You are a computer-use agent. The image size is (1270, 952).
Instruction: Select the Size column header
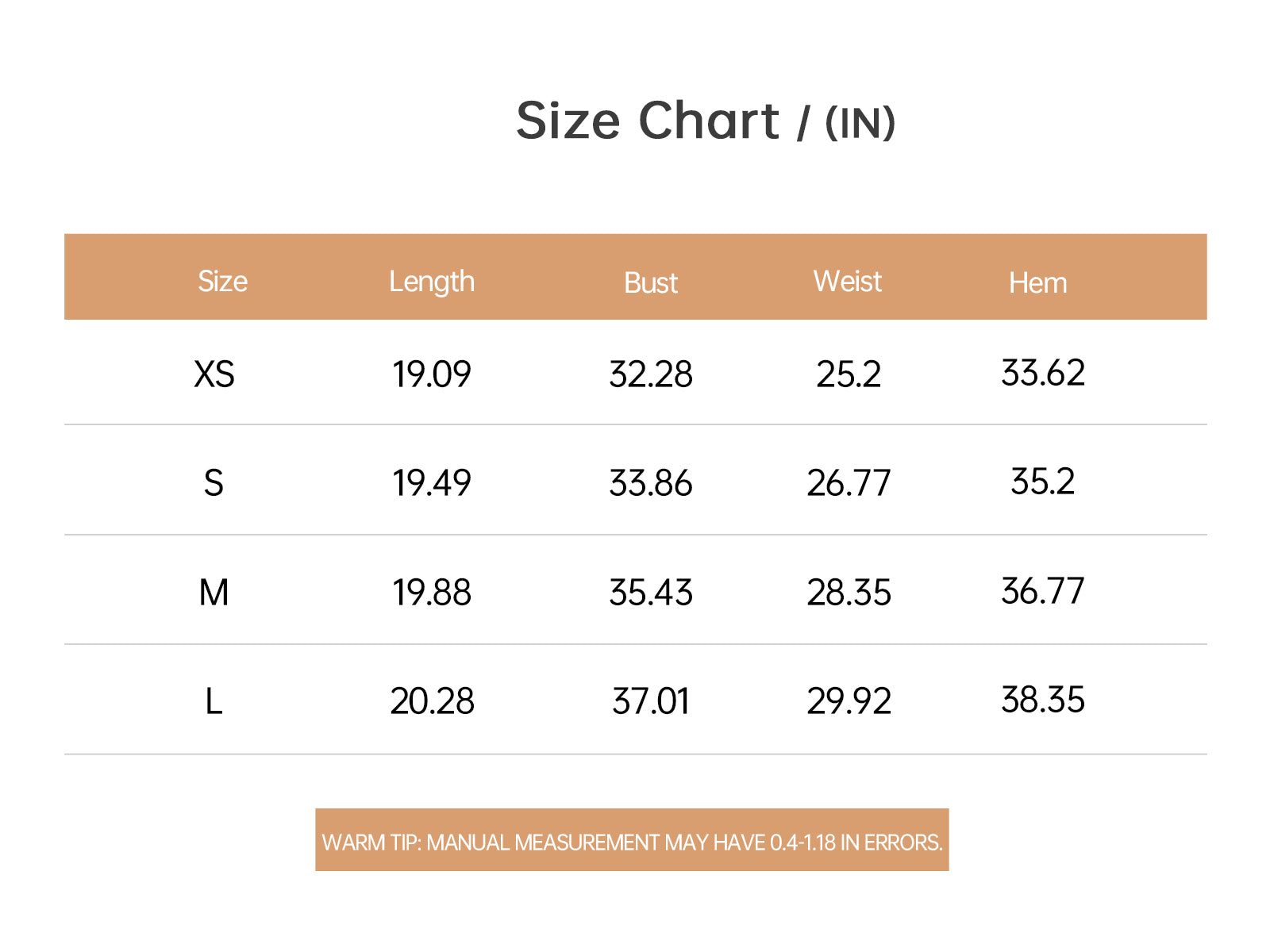tap(222, 281)
